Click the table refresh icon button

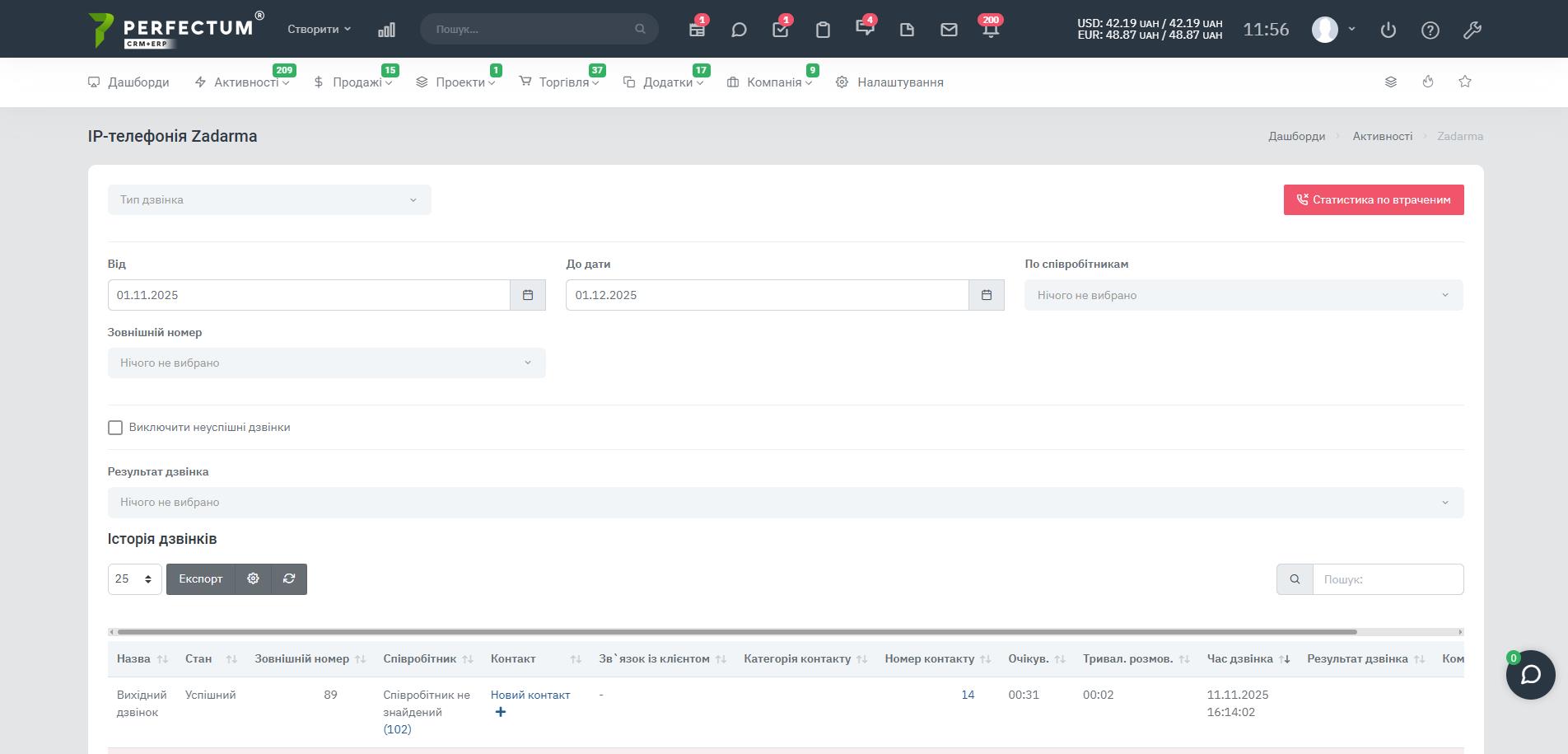289,578
